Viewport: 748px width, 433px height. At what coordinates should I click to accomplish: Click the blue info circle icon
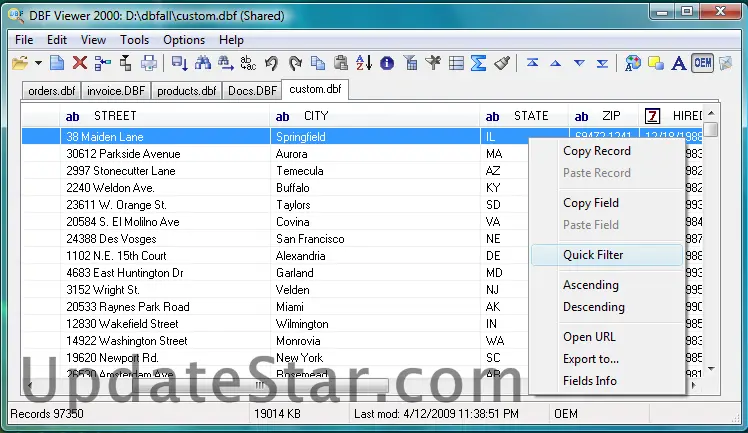pyautogui.click(x=387, y=63)
